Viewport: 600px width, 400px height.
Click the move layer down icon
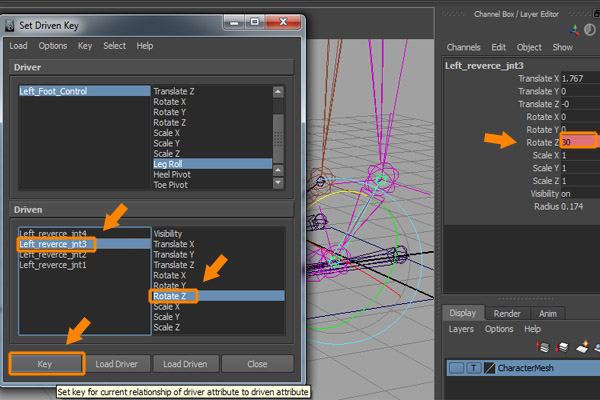(x=562, y=347)
